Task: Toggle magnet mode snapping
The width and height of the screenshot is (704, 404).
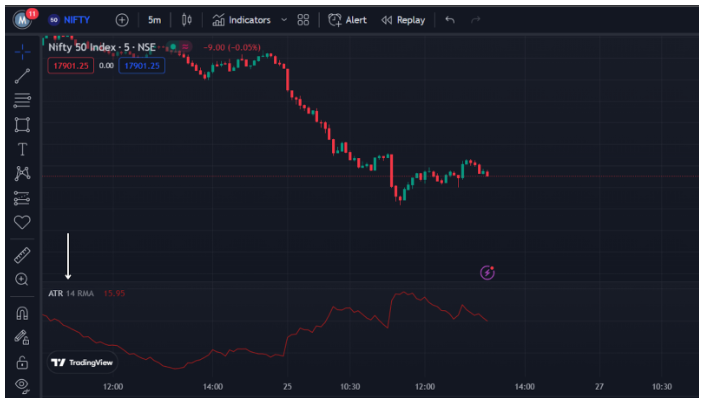Action: click(22, 313)
